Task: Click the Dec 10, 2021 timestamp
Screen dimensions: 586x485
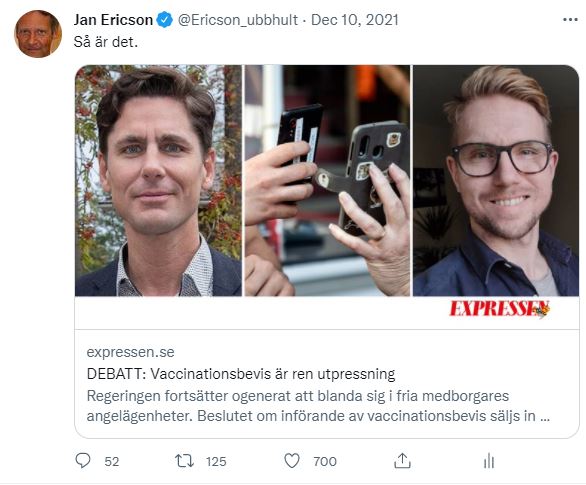Action: point(355,20)
